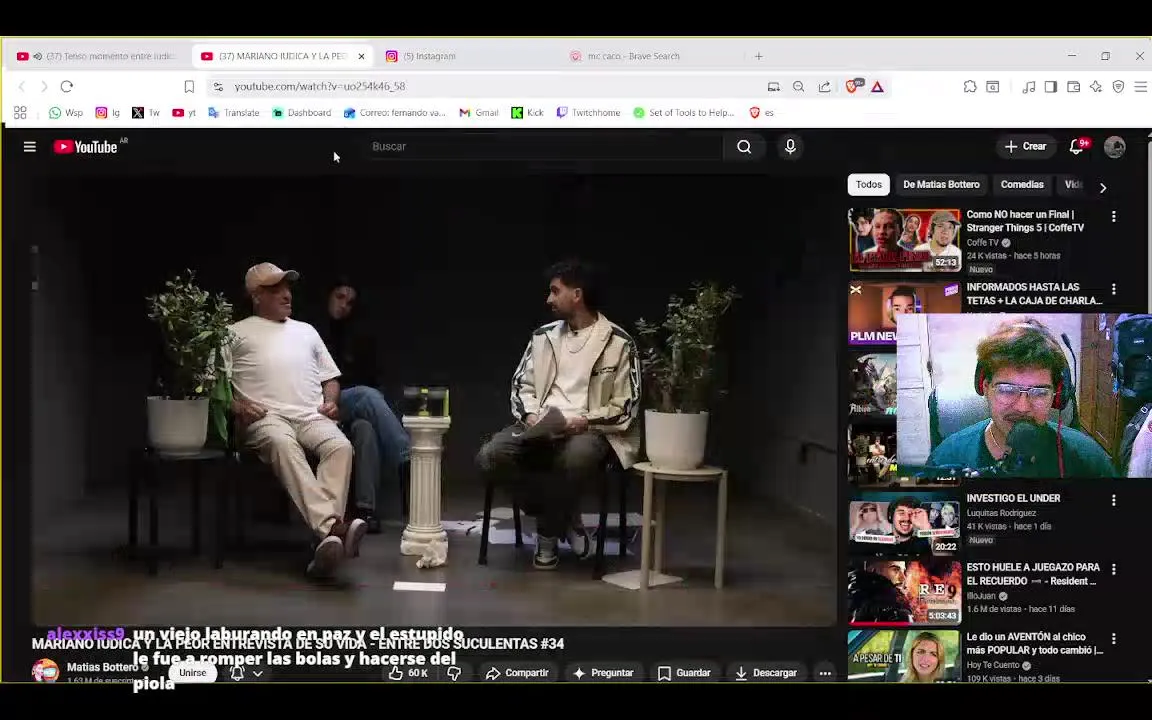1152x720 pixels.
Task: Open the Stranger Things 5 video thumbnail
Action: (x=904, y=240)
